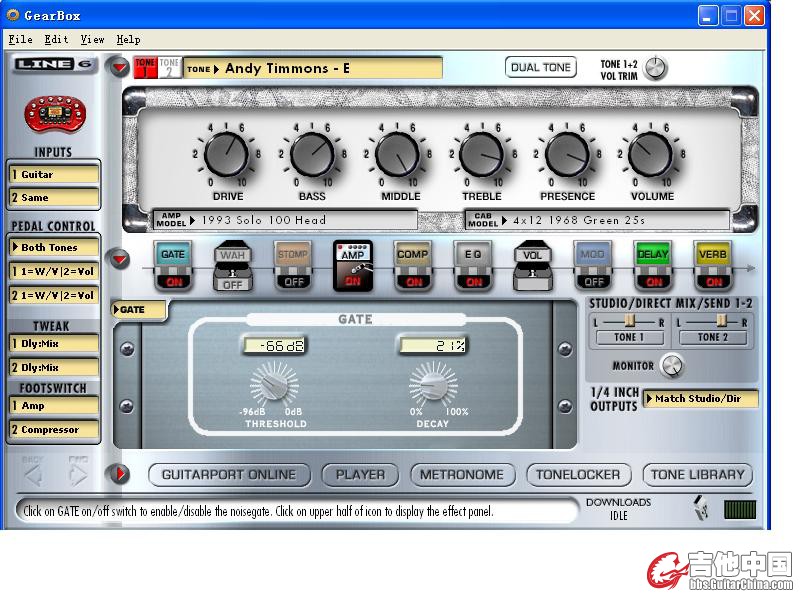Open the Match Studio/Dir outputs dropdown
Screen dimensions: 800x600
(701, 398)
